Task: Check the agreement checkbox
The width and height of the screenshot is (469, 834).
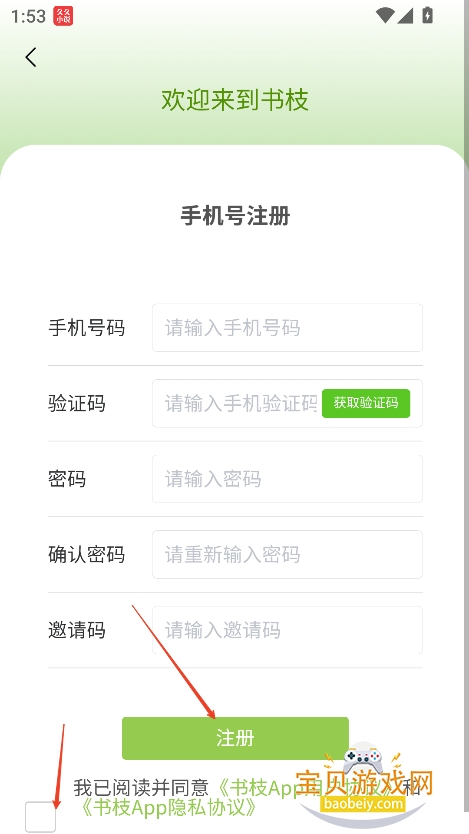Action: pos(40,817)
